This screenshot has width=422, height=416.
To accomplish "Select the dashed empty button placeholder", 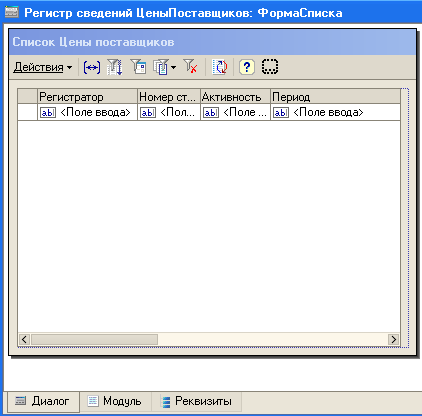I will (270, 67).
